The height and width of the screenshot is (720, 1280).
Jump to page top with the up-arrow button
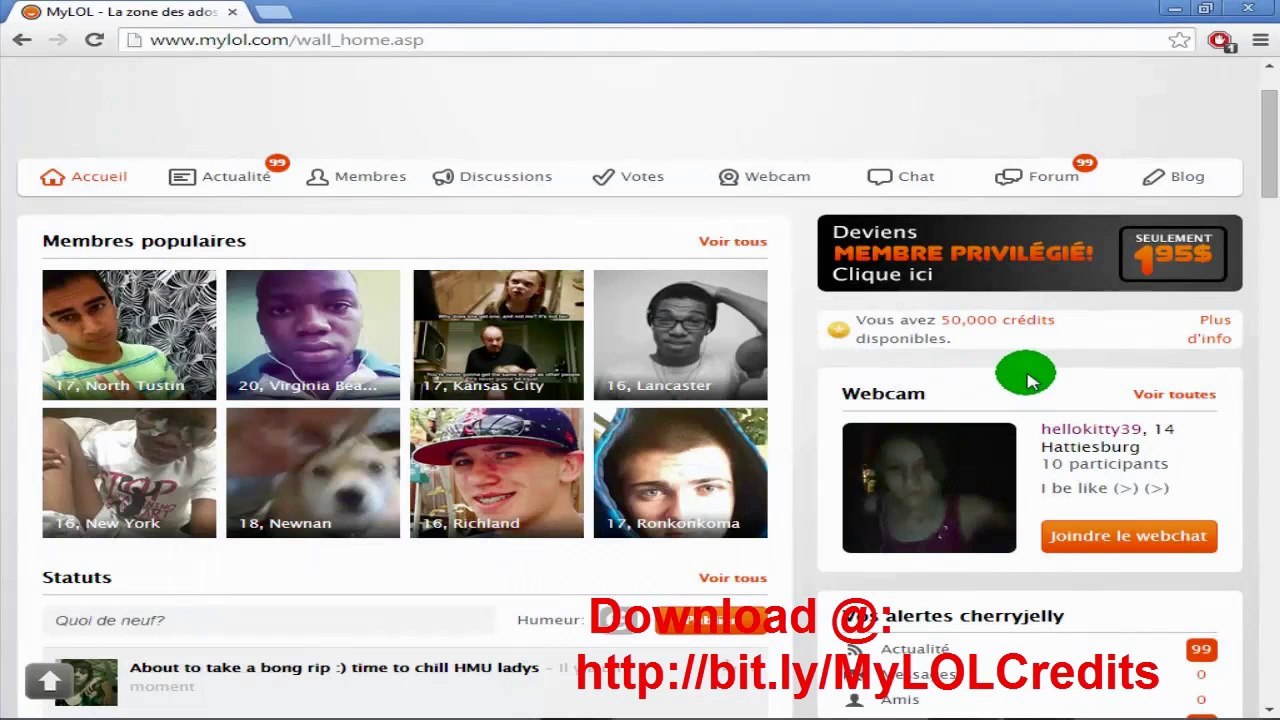point(49,681)
